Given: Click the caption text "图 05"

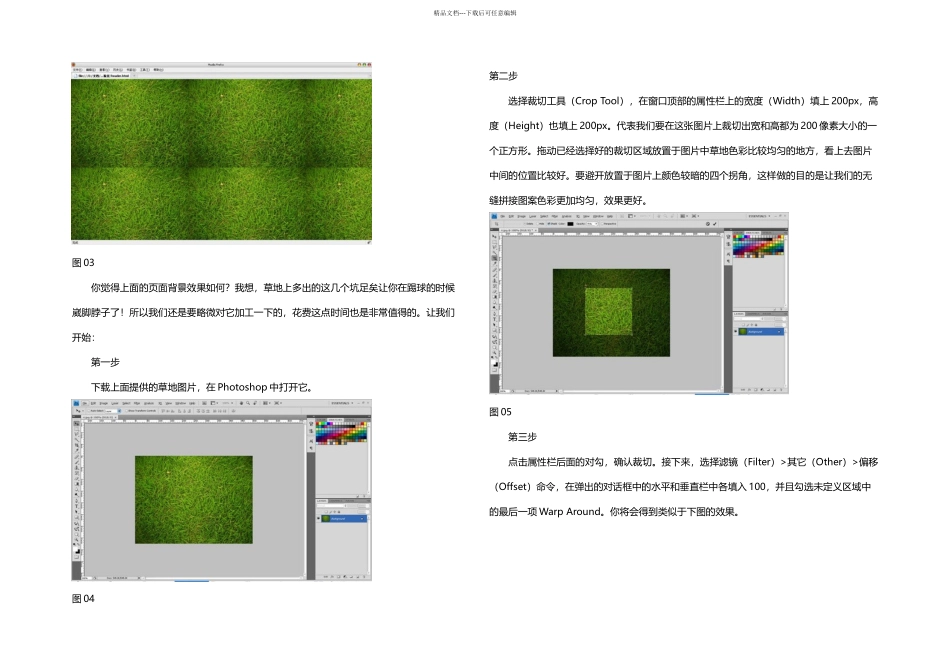Looking at the screenshot, I should tap(500, 411).
